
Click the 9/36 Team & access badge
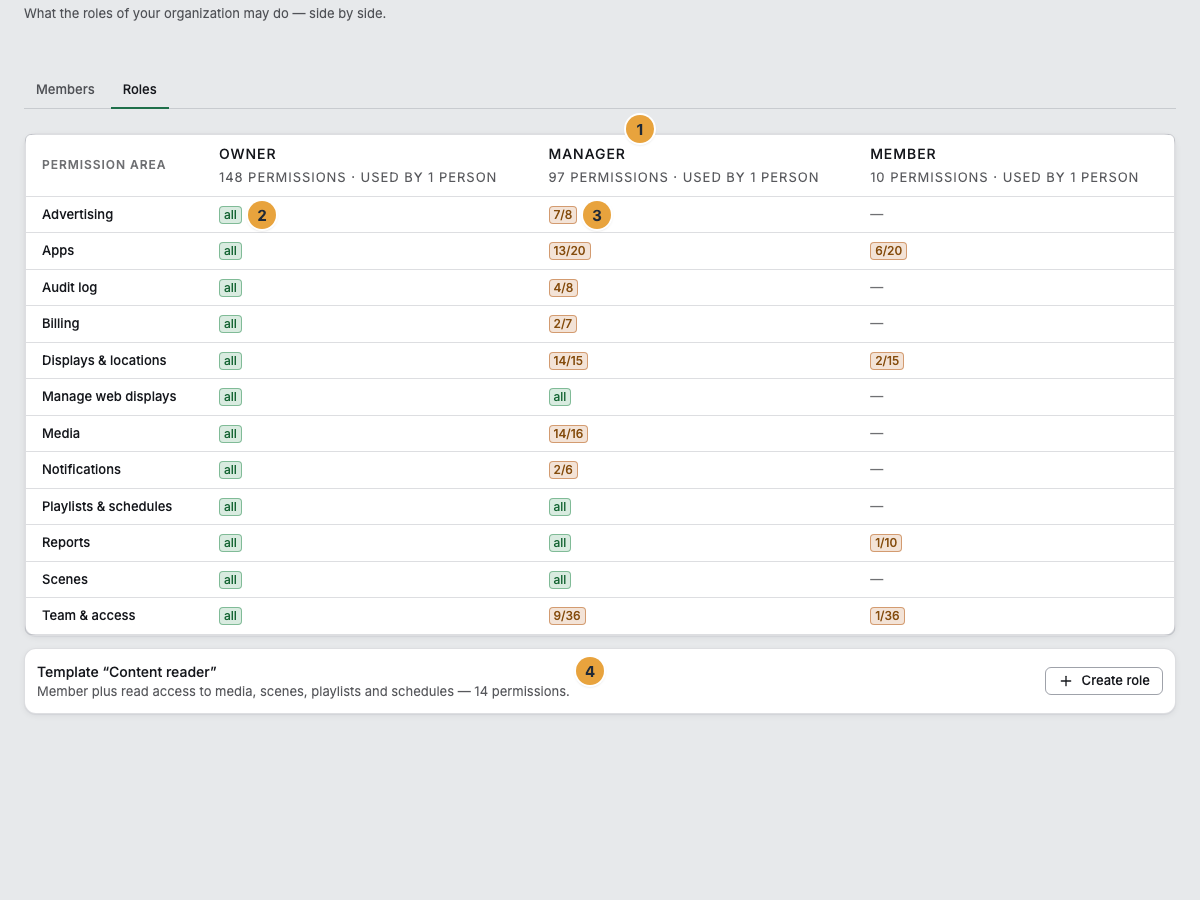(x=567, y=616)
